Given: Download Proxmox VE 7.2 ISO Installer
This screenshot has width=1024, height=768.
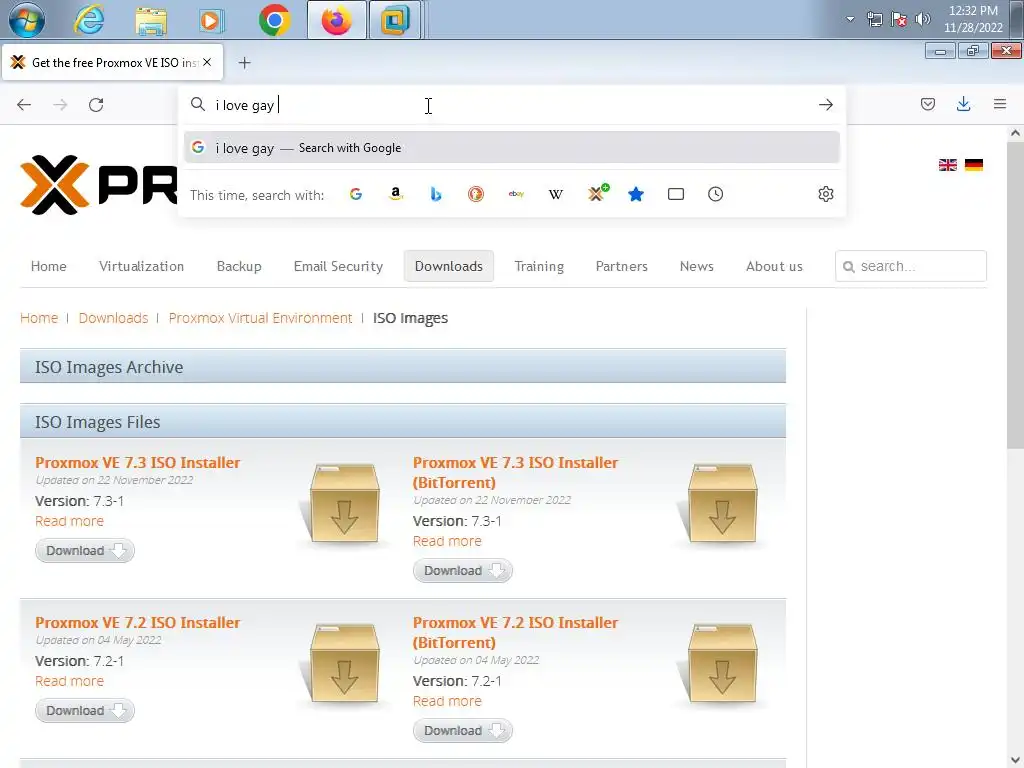Looking at the screenshot, I should tap(85, 711).
